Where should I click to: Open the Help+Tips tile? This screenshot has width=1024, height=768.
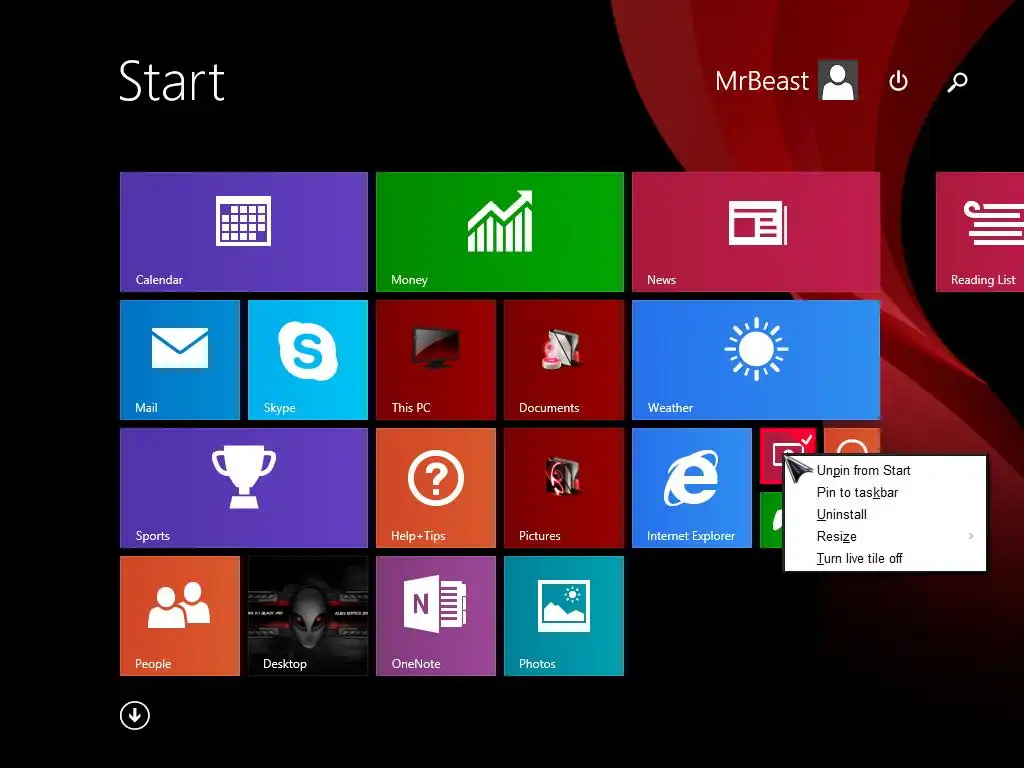point(436,488)
